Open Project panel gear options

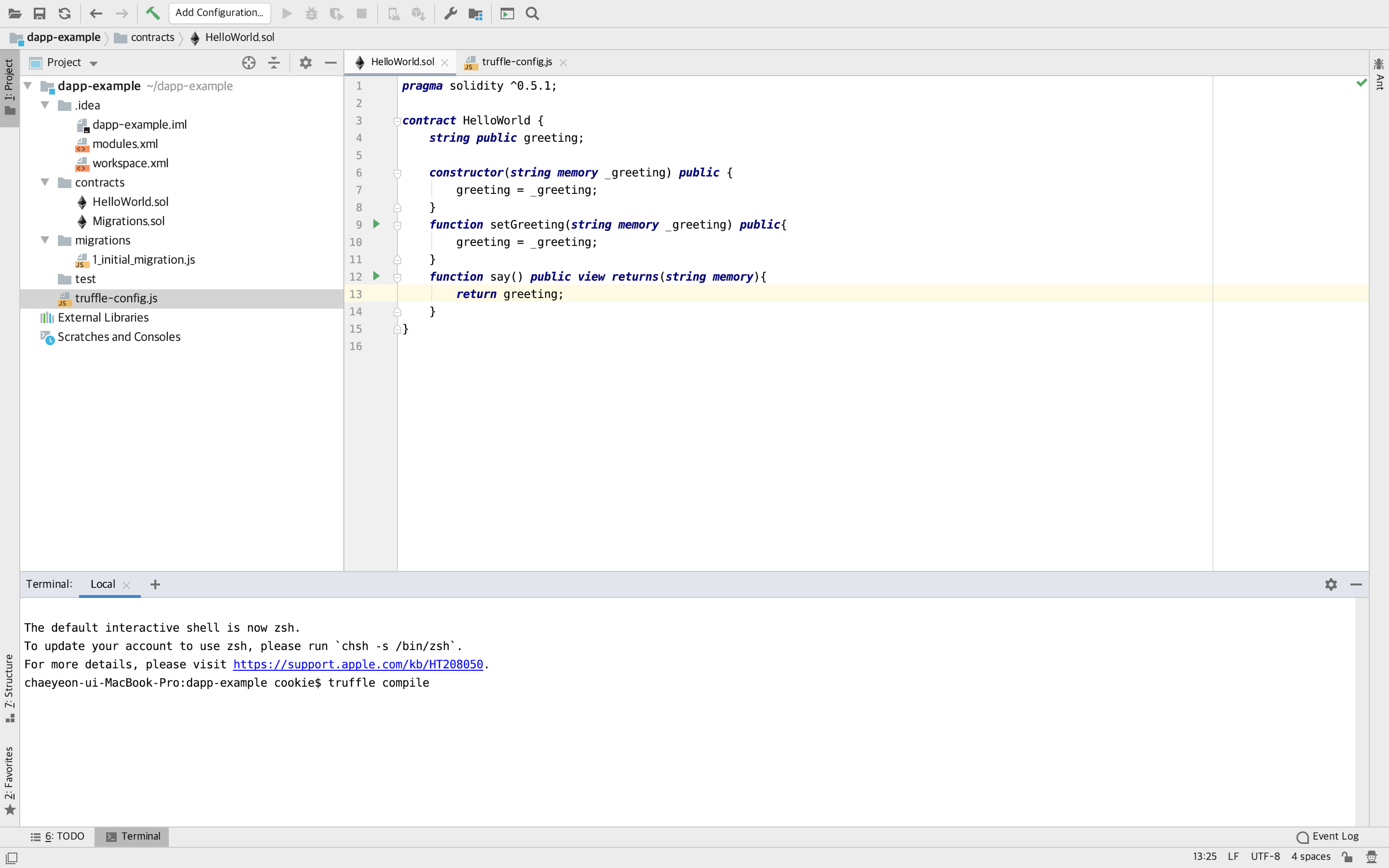coord(305,63)
